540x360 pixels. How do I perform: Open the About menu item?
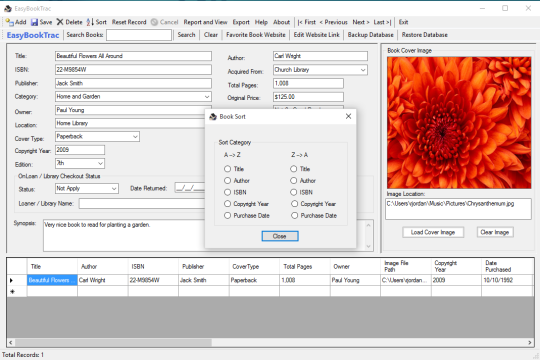[281, 22]
